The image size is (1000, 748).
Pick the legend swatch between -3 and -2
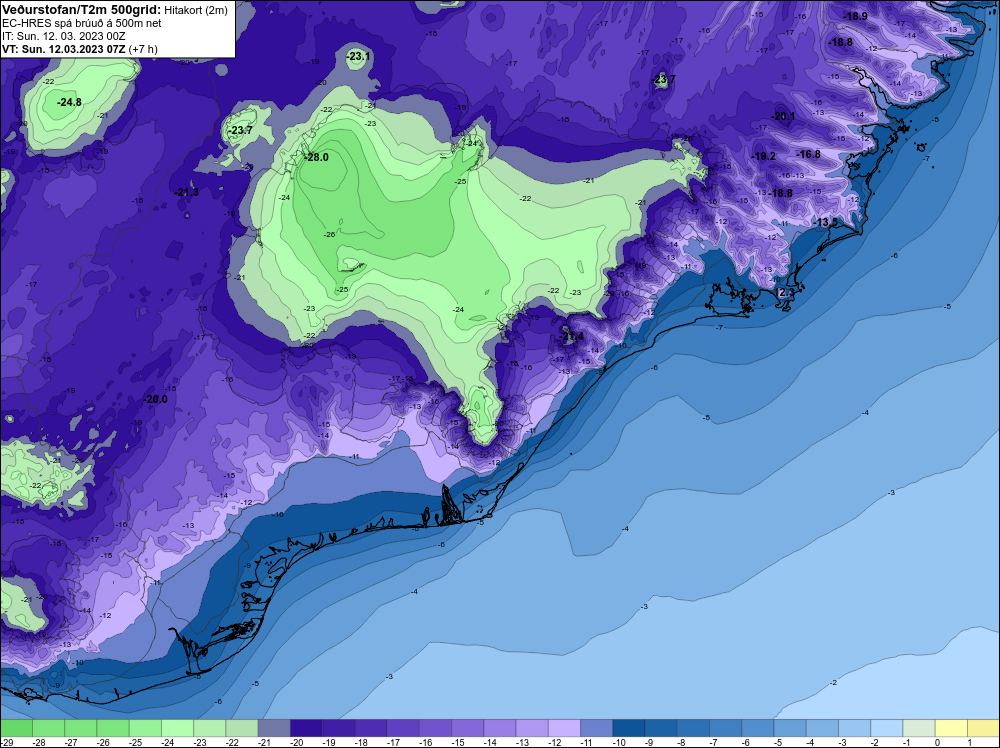pyautogui.click(x=855, y=728)
